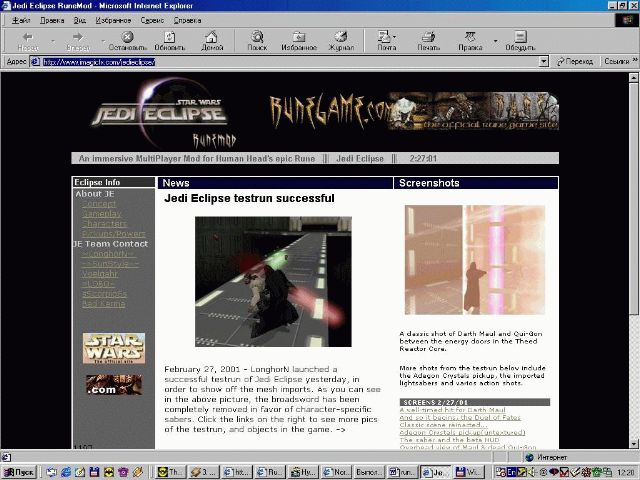Click the vertical scrollbar thumb
This screenshot has height=480, width=640.
click(x=633, y=198)
